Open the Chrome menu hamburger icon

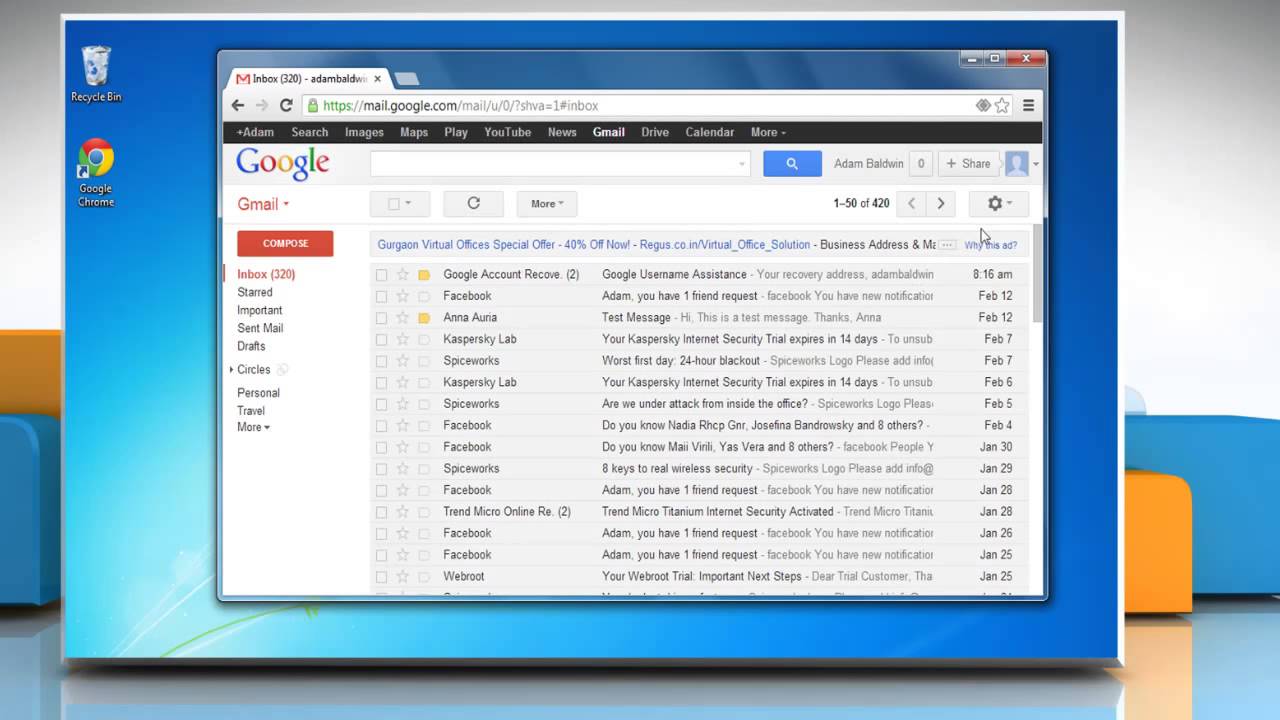pos(1028,105)
